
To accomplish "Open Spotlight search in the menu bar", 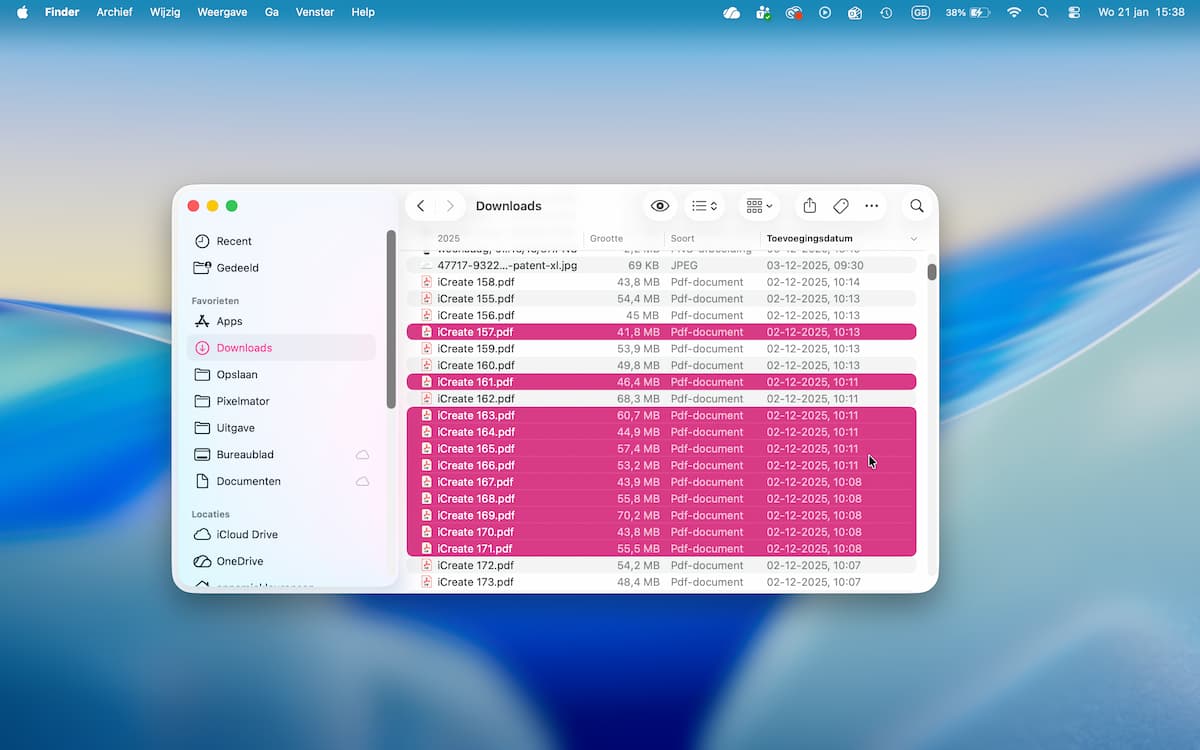I will 1043,12.
